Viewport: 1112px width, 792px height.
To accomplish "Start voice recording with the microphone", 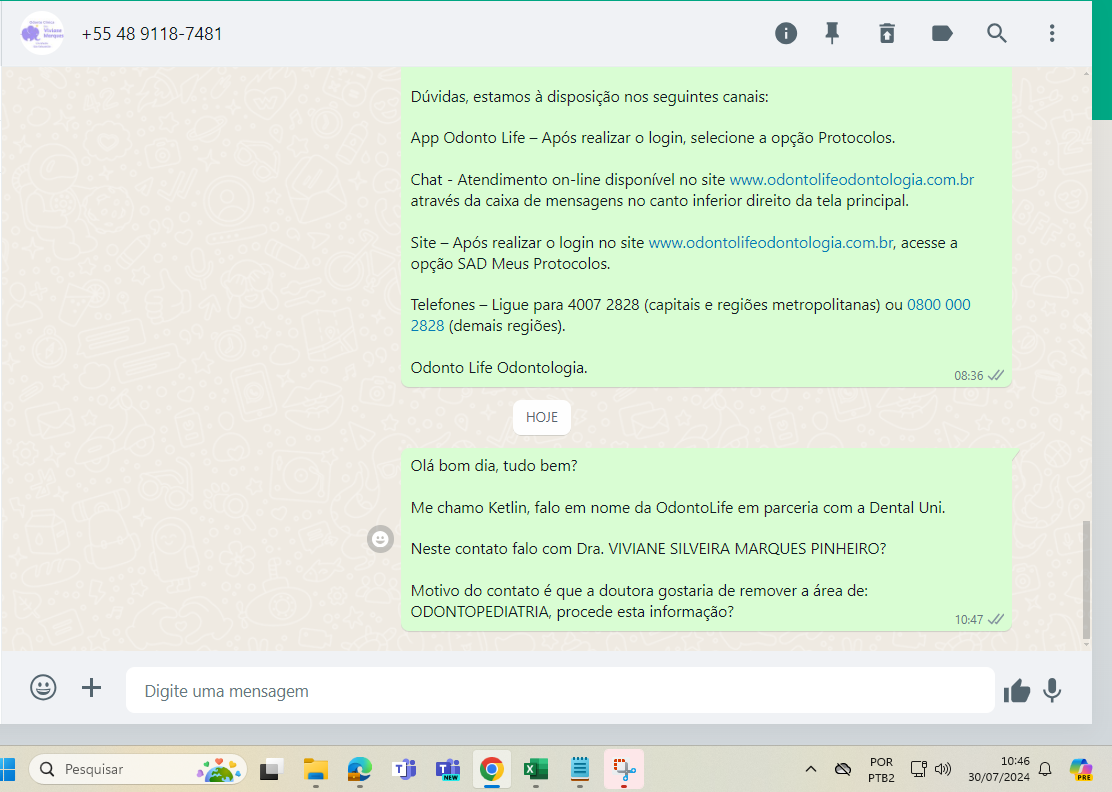I will [x=1052, y=690].
